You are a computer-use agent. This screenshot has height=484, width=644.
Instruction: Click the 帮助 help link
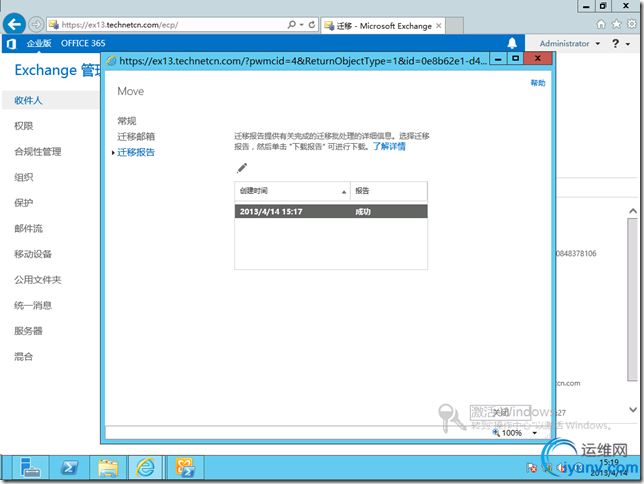click(x=538, y=83)
